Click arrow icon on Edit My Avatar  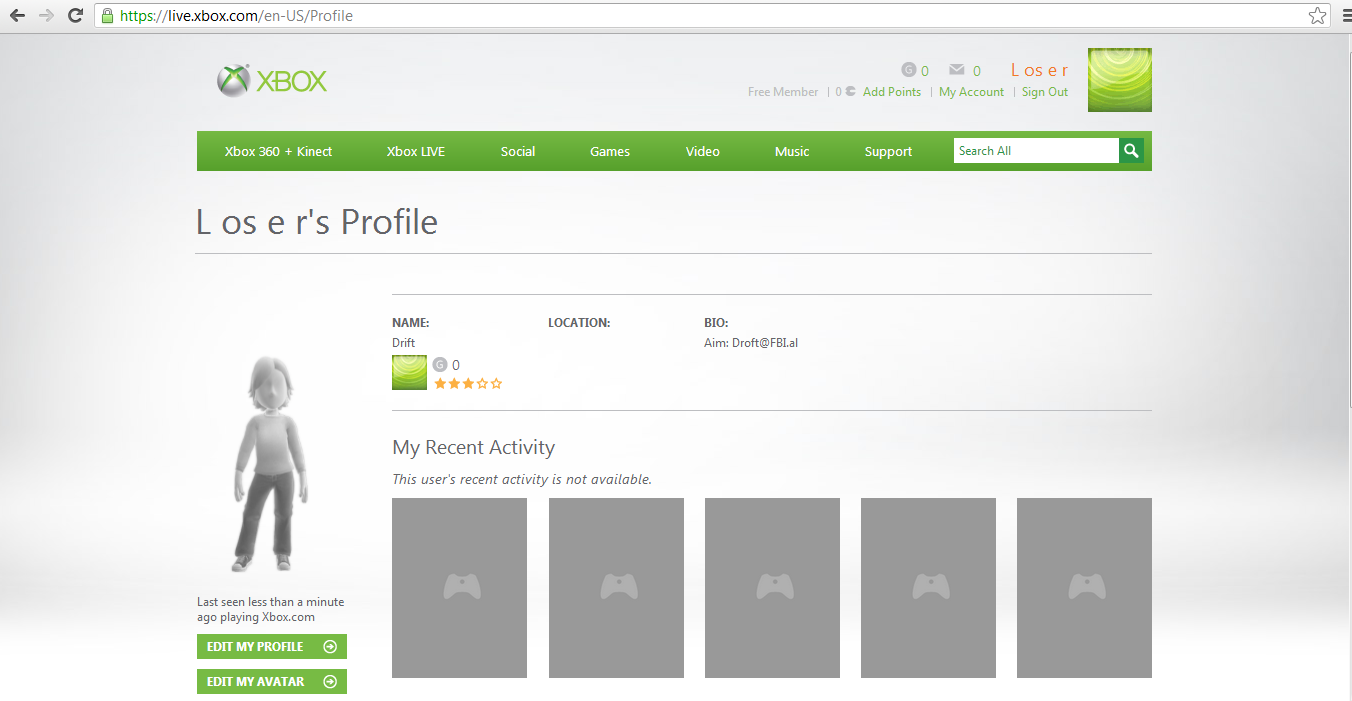[330, 682]
